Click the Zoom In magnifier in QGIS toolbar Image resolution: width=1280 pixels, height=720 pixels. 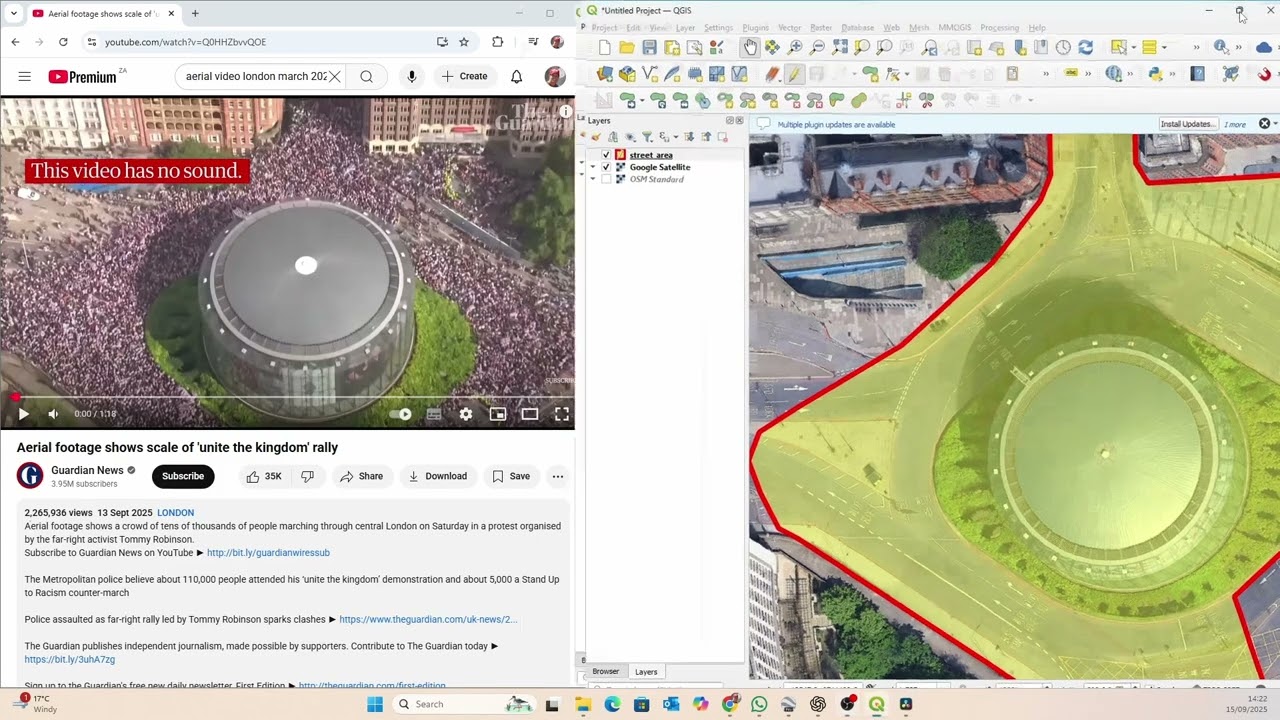(795, 47)
